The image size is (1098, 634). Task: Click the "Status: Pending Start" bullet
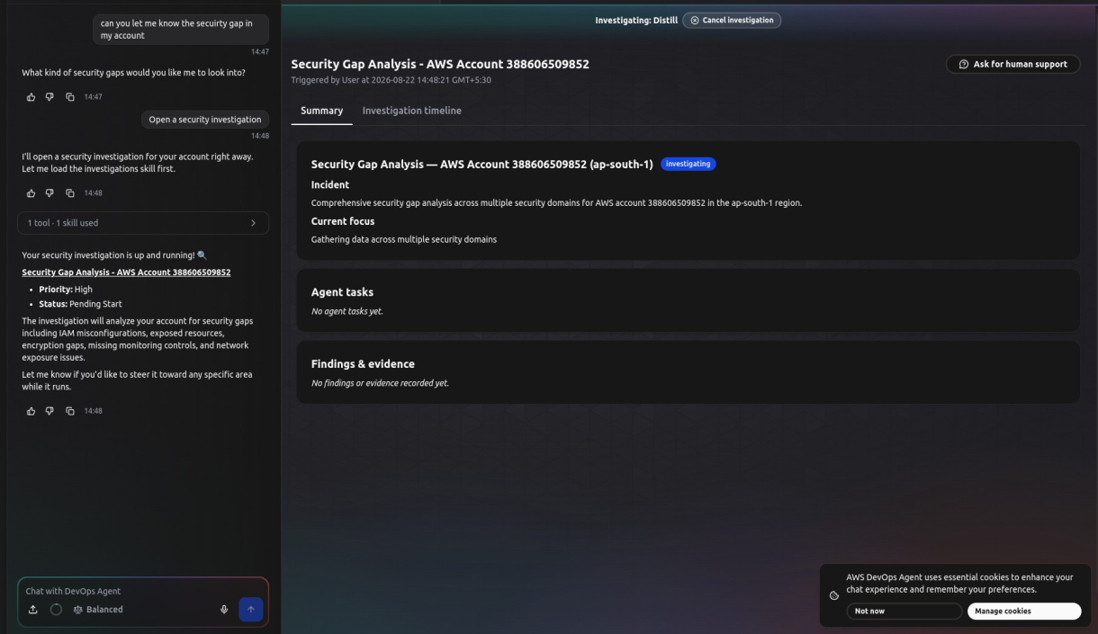point(81,304)
